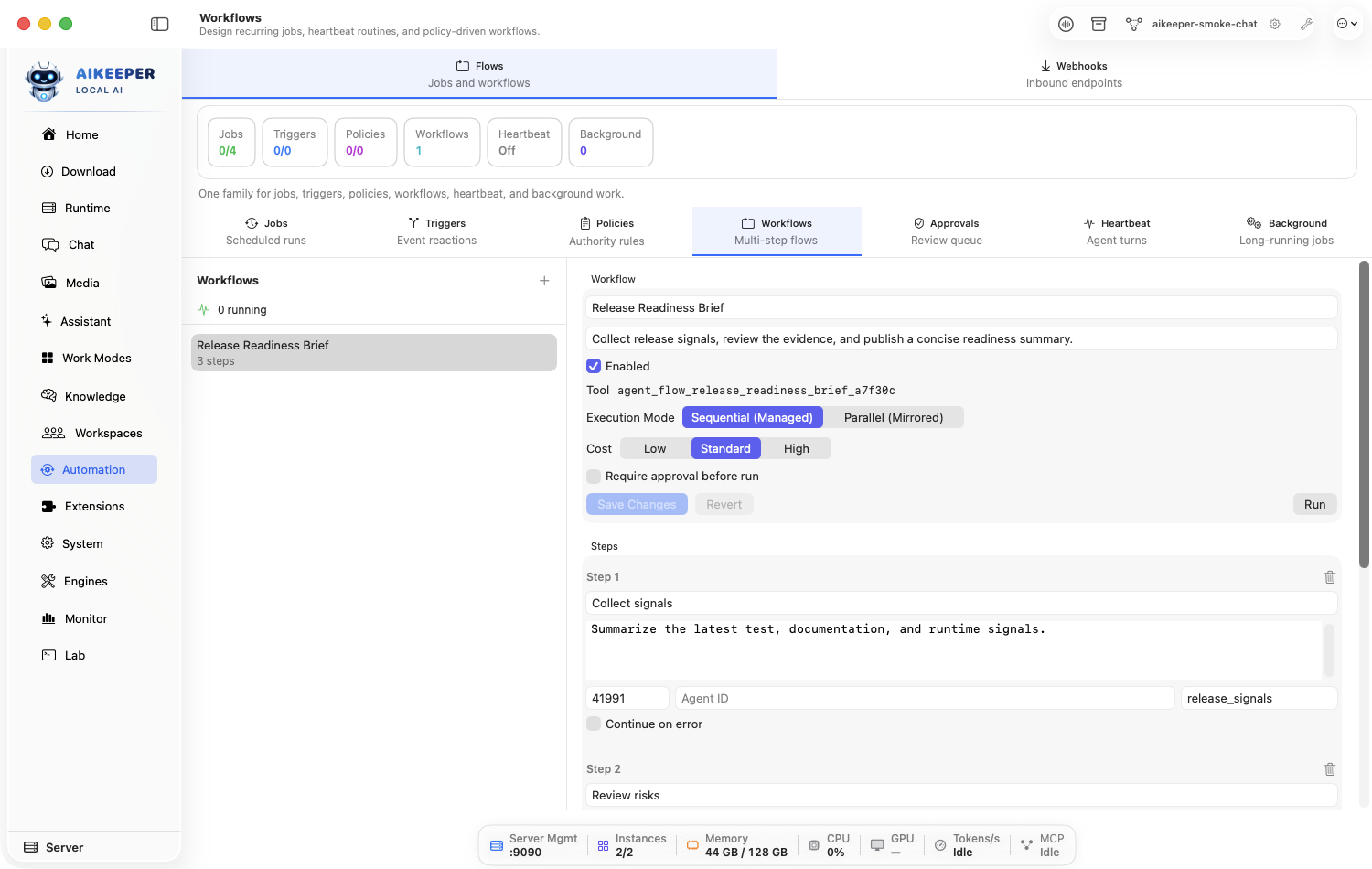1372x869 pixels.
Task: Check Continue on error for Step 1
Action: [x=594, y=724]
